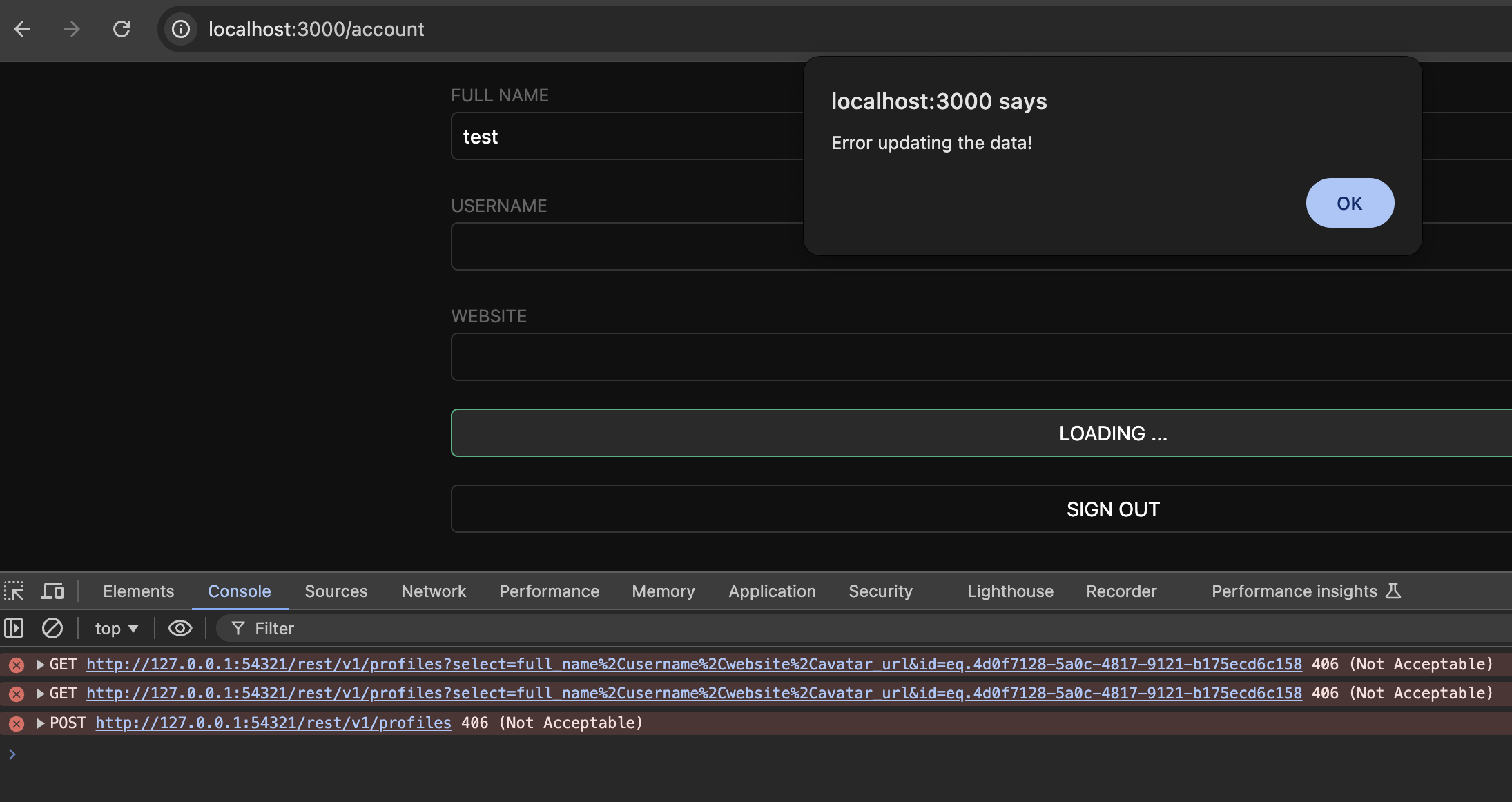Open the Sources tab
1512x802 pixels.
pos(336,591)
